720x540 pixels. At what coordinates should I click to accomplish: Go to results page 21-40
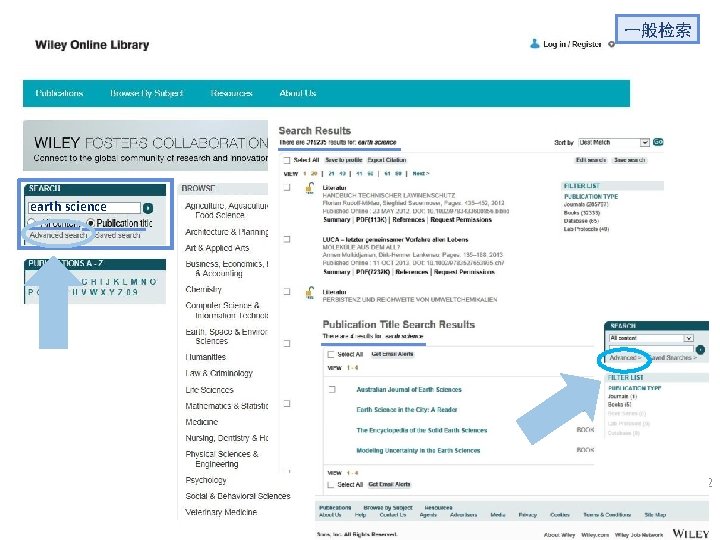click(337, 174)
